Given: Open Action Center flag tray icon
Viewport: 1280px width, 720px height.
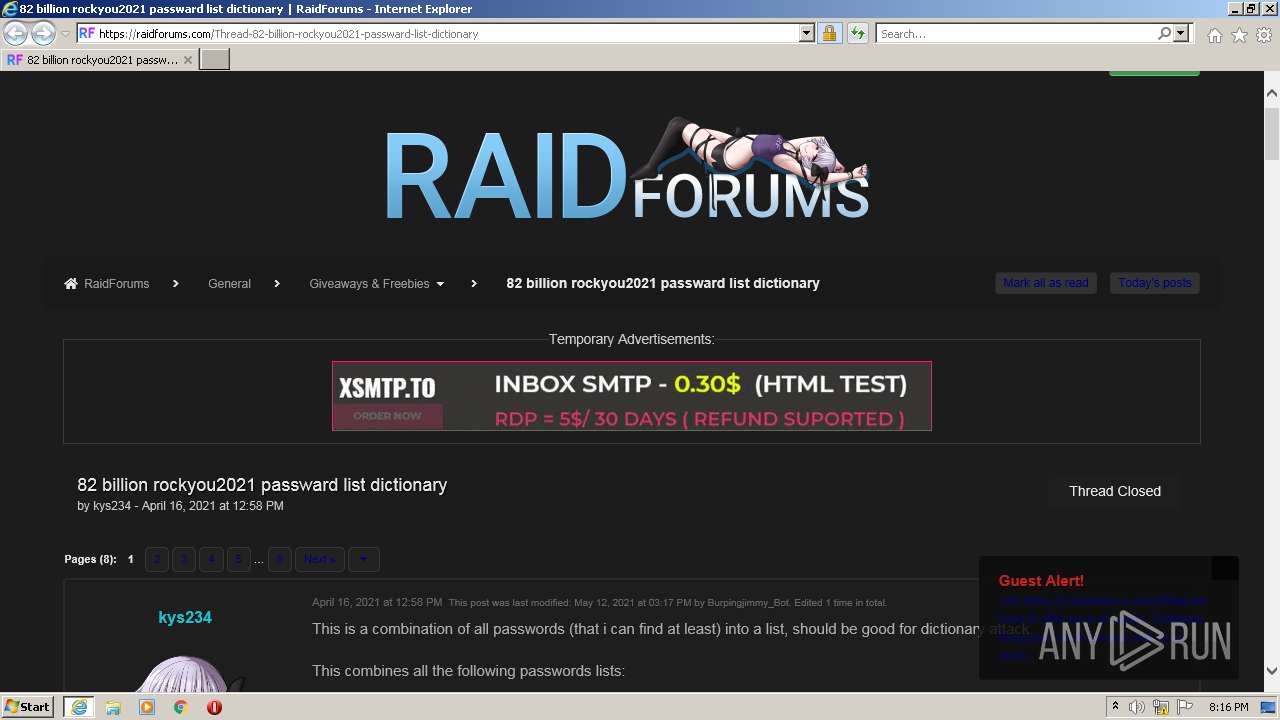Looking at the screenshot, I should click(x=1185, y=707).
